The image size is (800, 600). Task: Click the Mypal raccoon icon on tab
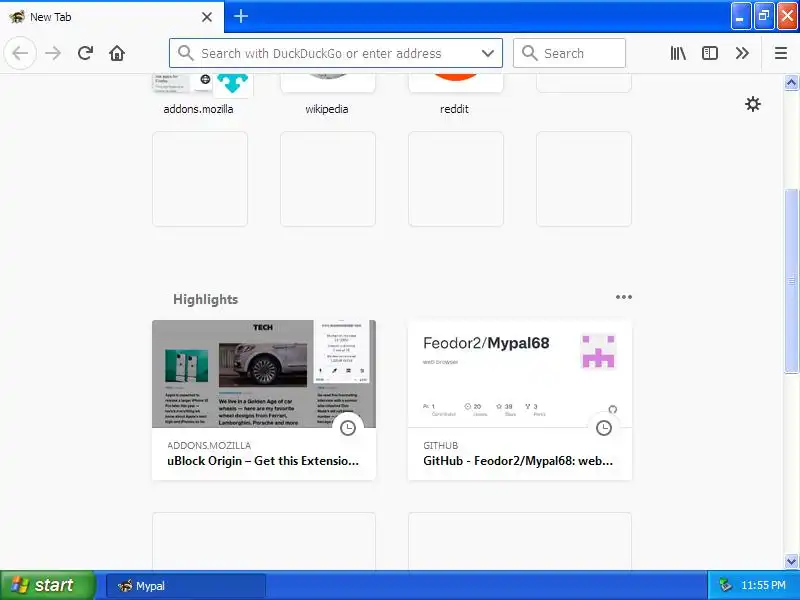[x=16, y=17]
